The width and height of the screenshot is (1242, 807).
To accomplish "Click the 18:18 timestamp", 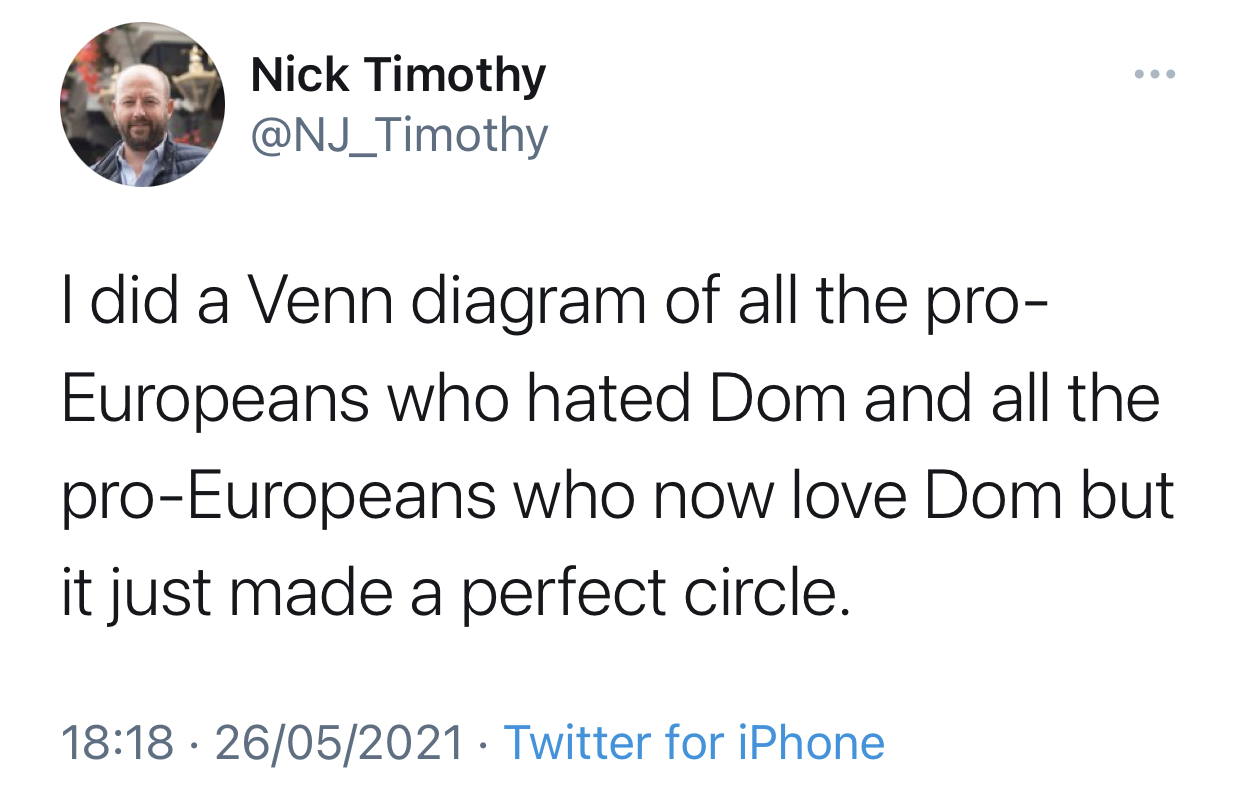I will click(x=118, y=743).
